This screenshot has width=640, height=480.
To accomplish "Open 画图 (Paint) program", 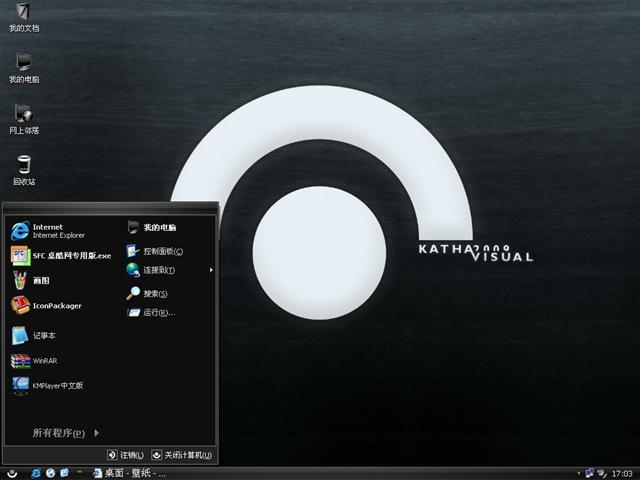I will click(x=40, y=281).
